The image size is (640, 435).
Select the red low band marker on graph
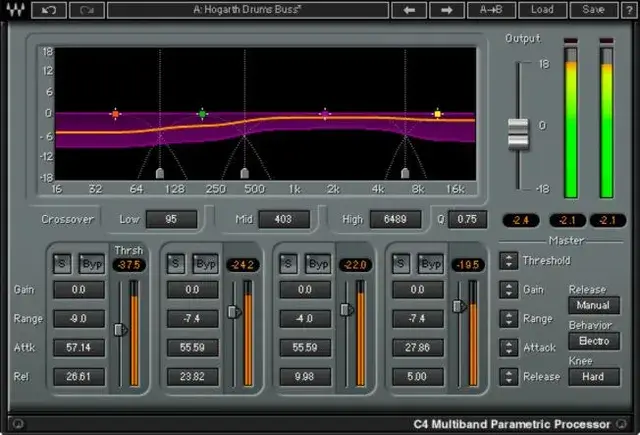(x=116, y=114)
